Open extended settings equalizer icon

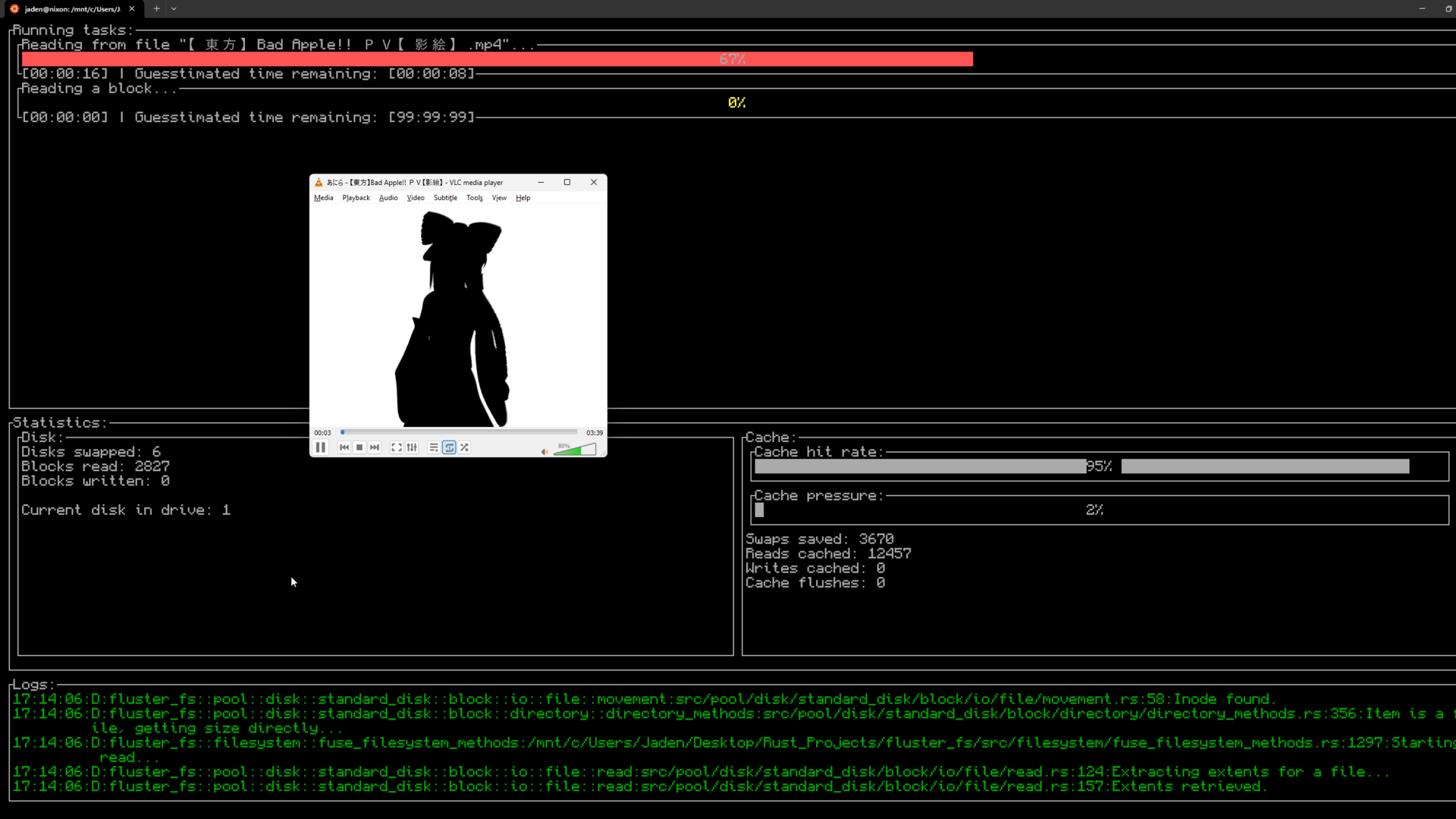(412, 447)
